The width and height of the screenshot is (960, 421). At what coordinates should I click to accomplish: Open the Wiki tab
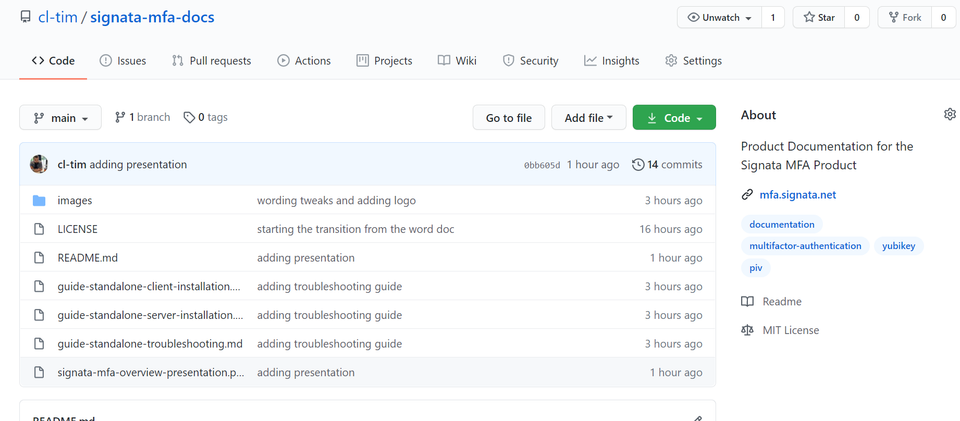pyautogui.click(x=457, y=61)
